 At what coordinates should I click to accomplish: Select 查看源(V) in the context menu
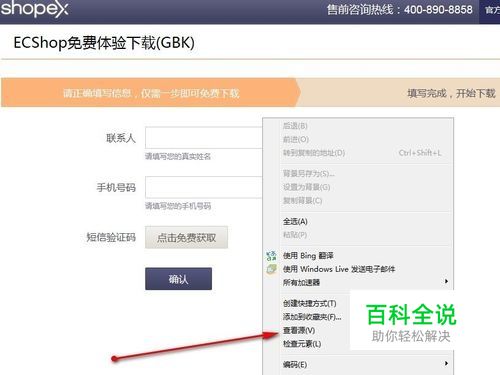[299, 330]
